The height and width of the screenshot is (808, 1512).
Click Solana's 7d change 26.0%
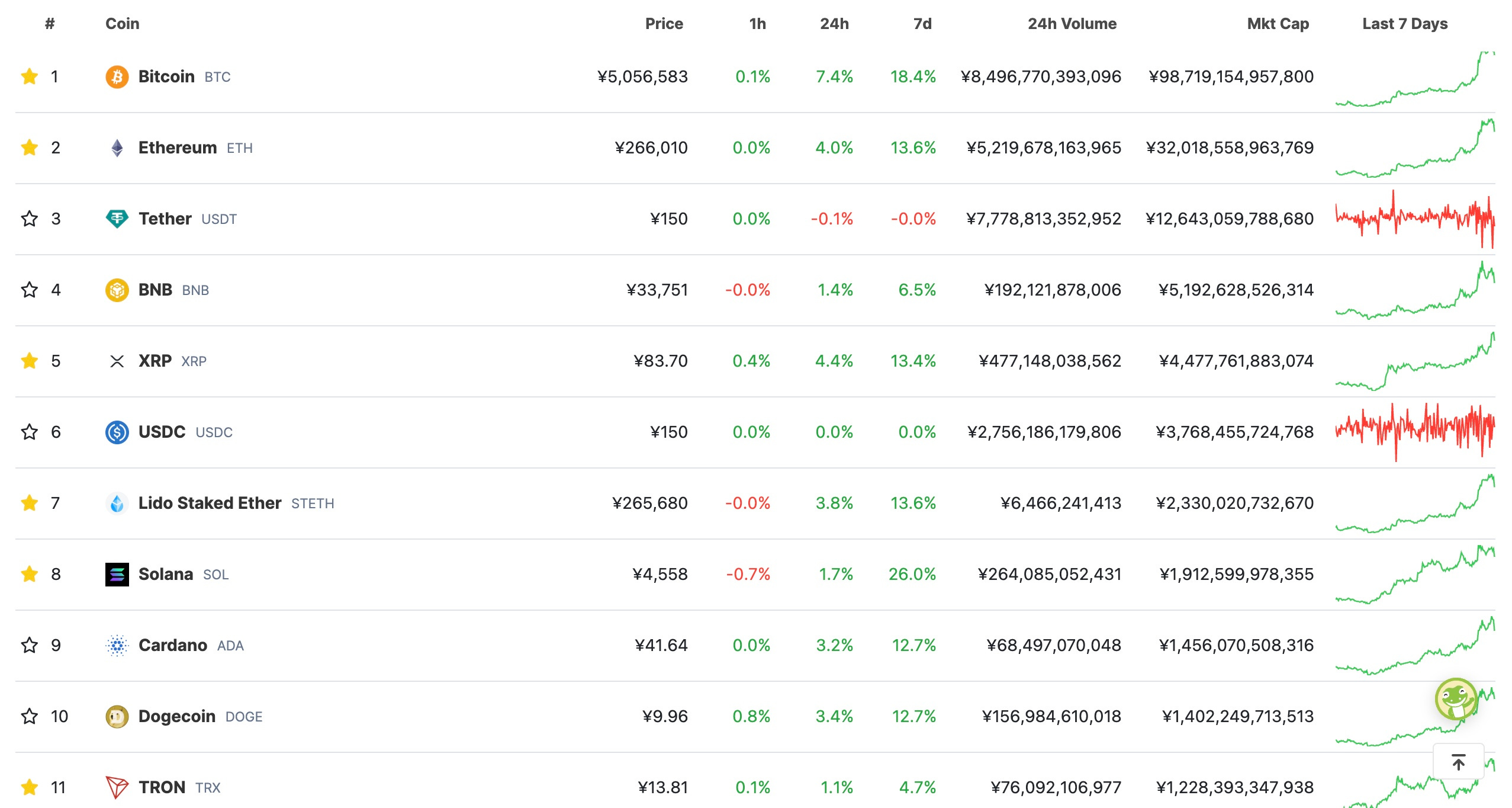912,574
